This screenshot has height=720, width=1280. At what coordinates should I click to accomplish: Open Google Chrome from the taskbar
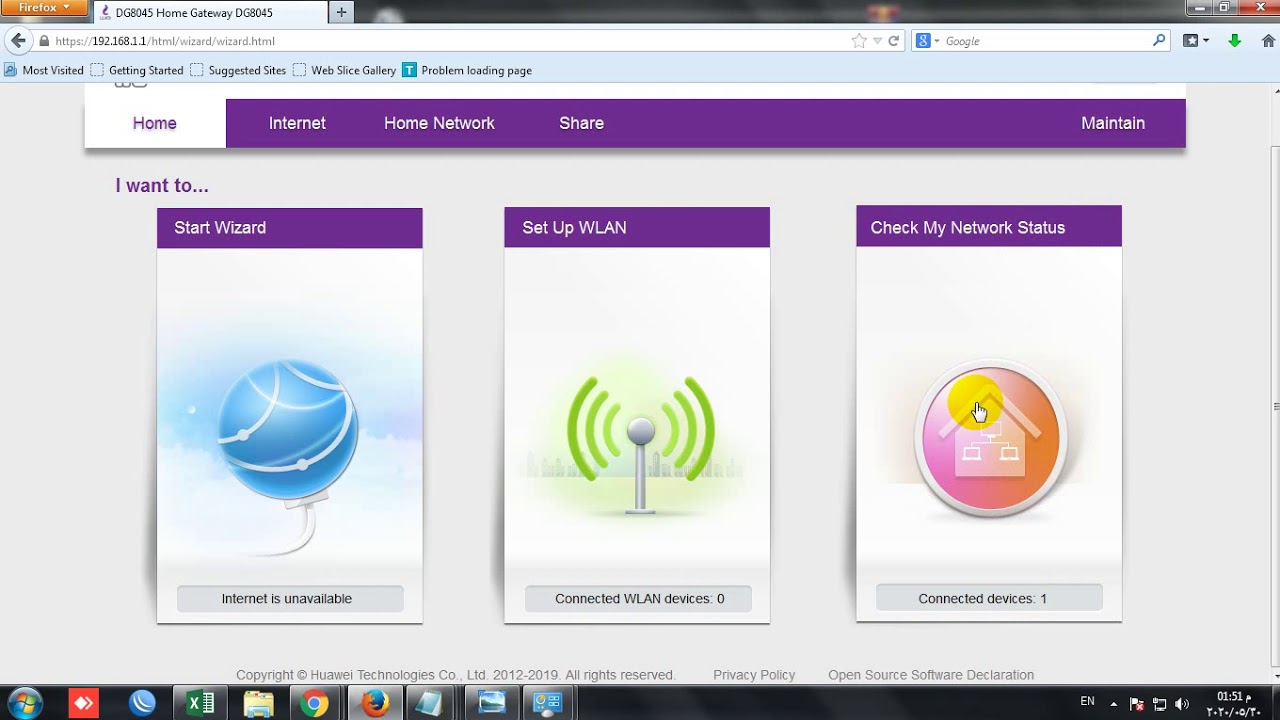point(314,703)
